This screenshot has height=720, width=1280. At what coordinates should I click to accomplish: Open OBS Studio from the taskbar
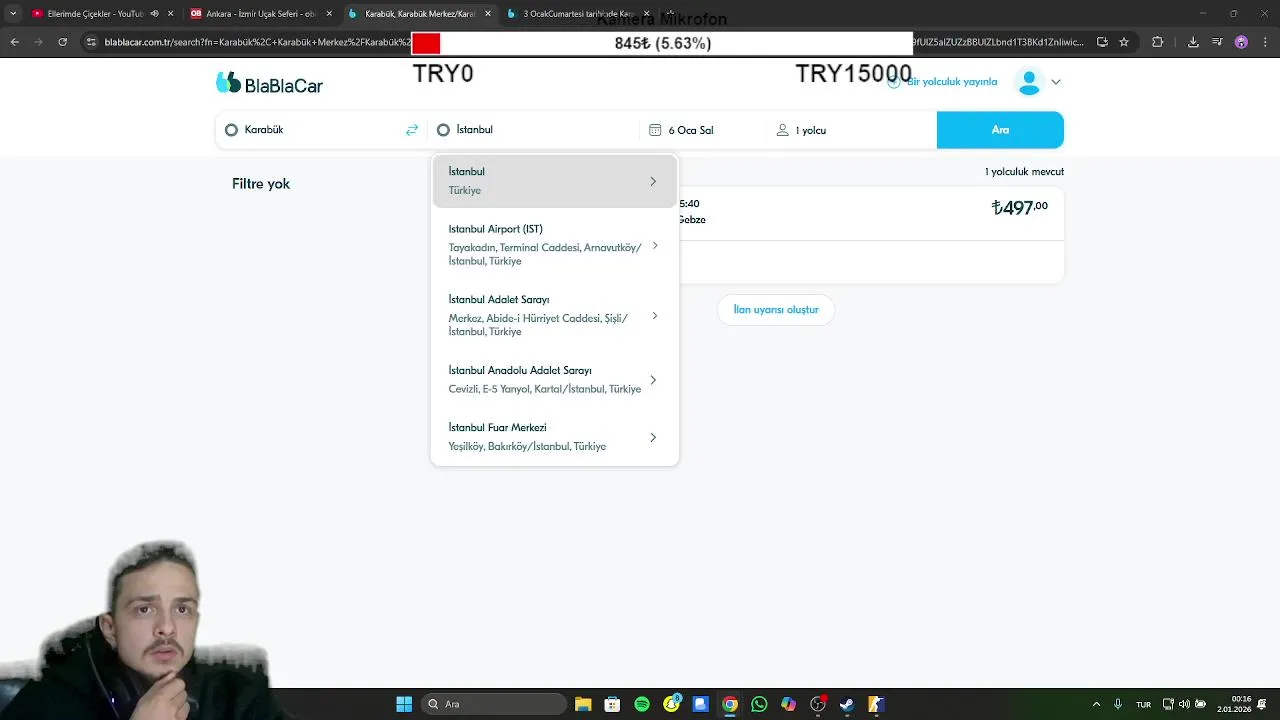(x=818, y=704)
